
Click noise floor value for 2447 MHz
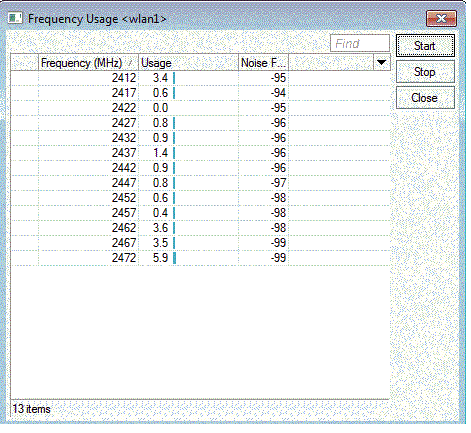coord(278,183)
